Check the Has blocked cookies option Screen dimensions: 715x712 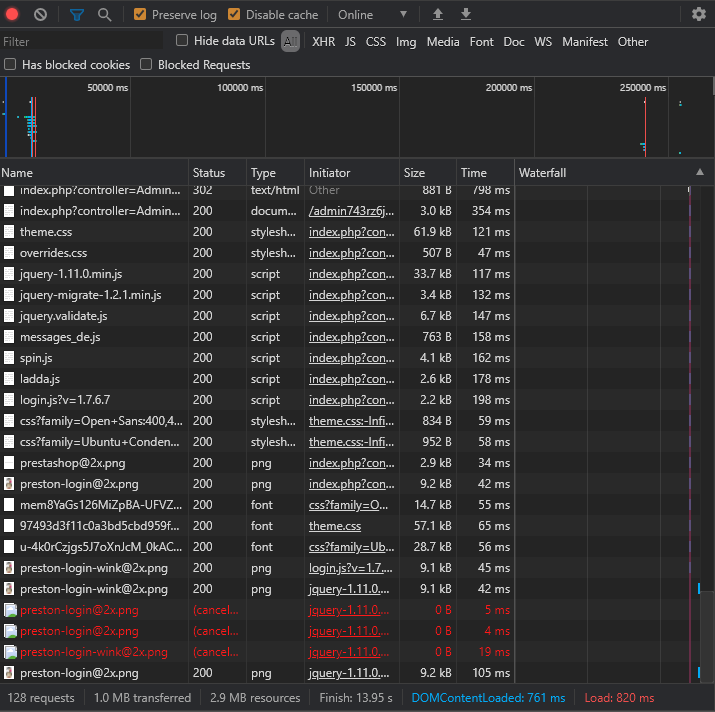[x=10, y=65]
